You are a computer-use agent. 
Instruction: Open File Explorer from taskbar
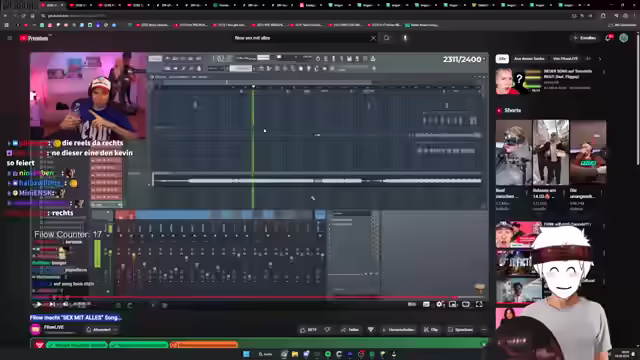(x=295, y=354)
